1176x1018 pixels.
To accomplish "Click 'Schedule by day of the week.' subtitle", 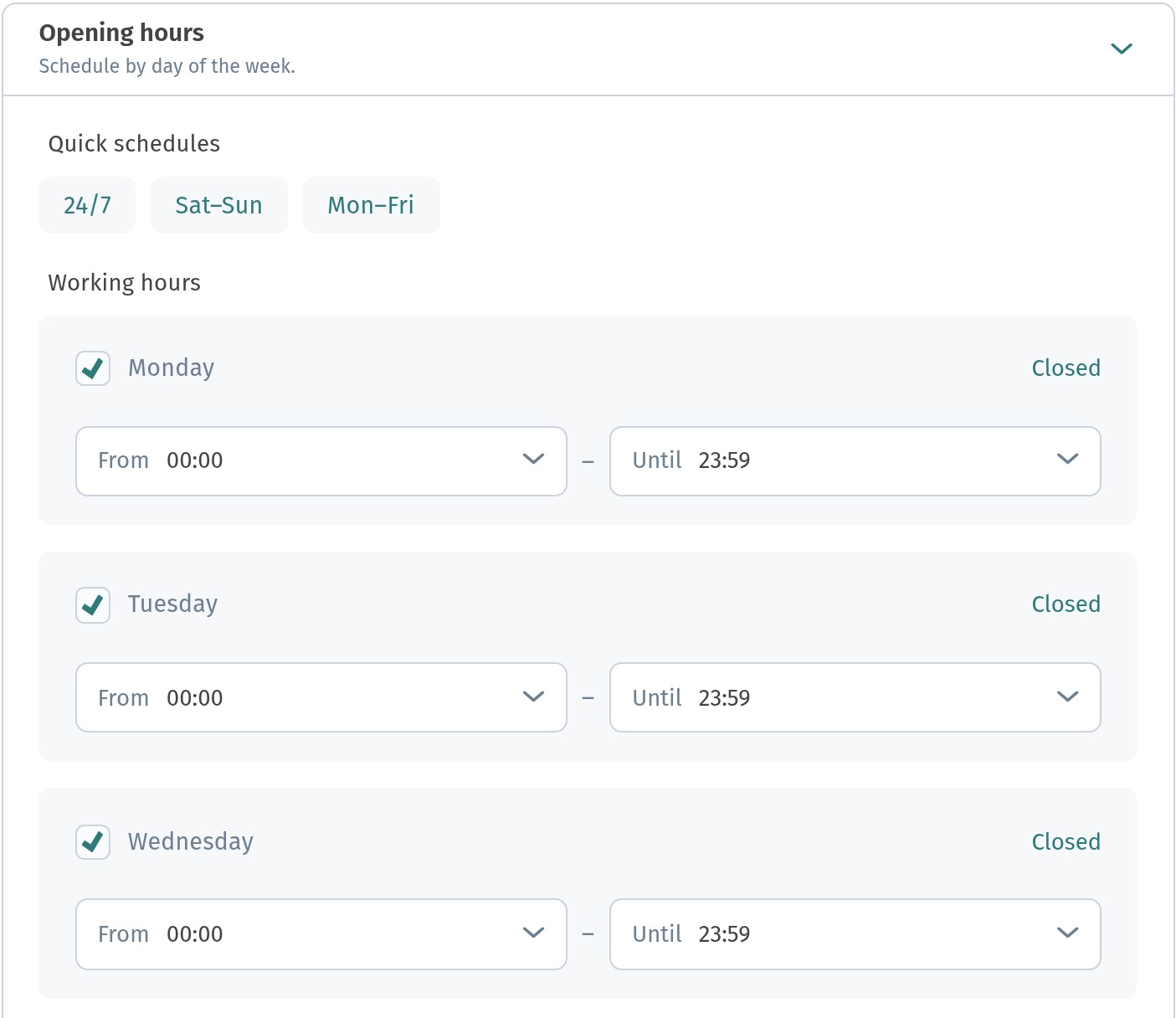I will 167,66.
